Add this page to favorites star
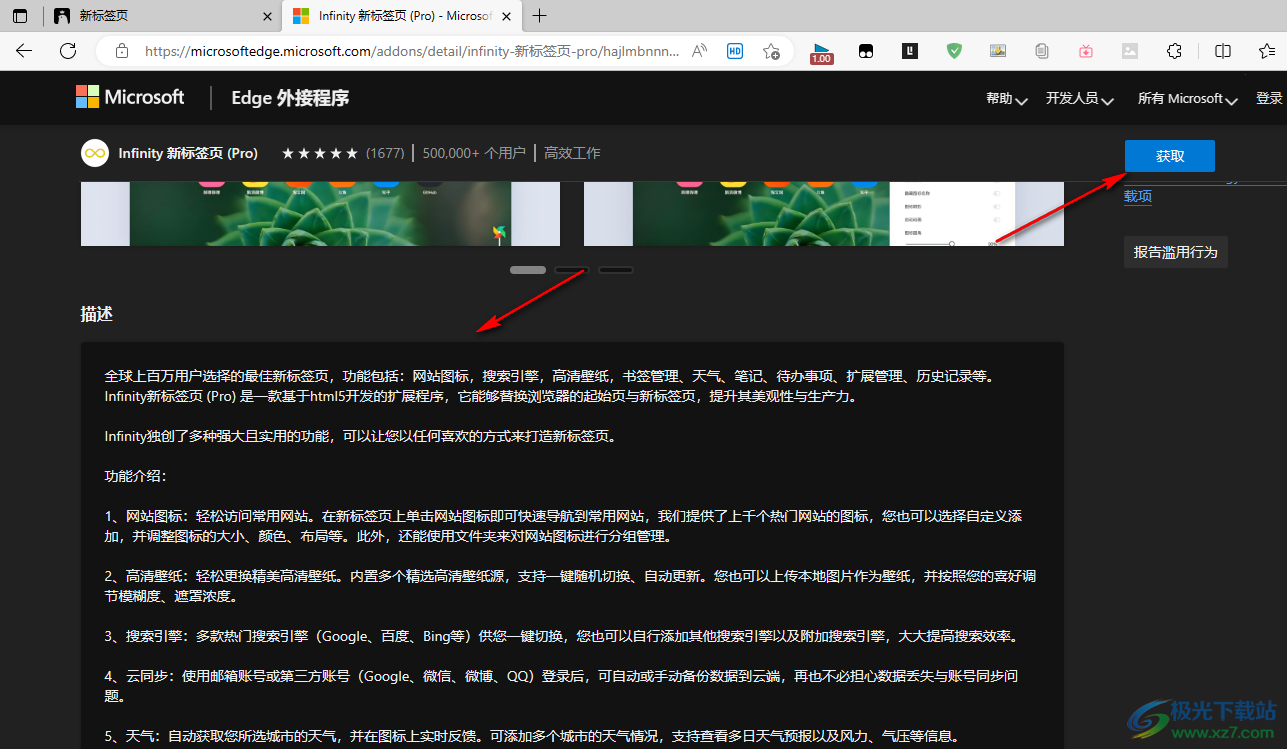1287x749 pixels. (x=771, y=51)
